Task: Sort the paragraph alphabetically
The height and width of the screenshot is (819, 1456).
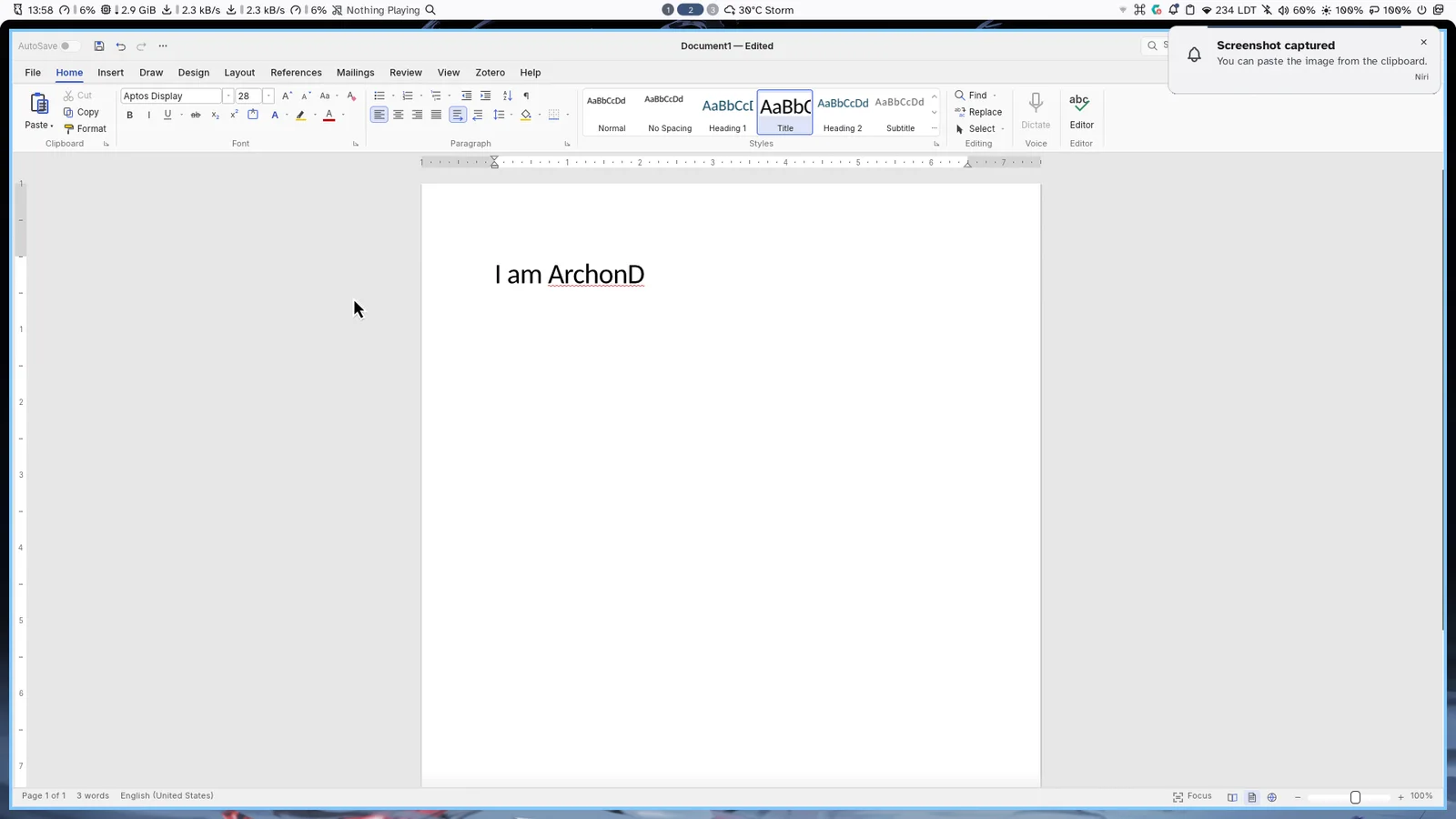Action: pyautogui.click(x=508, y=96)
